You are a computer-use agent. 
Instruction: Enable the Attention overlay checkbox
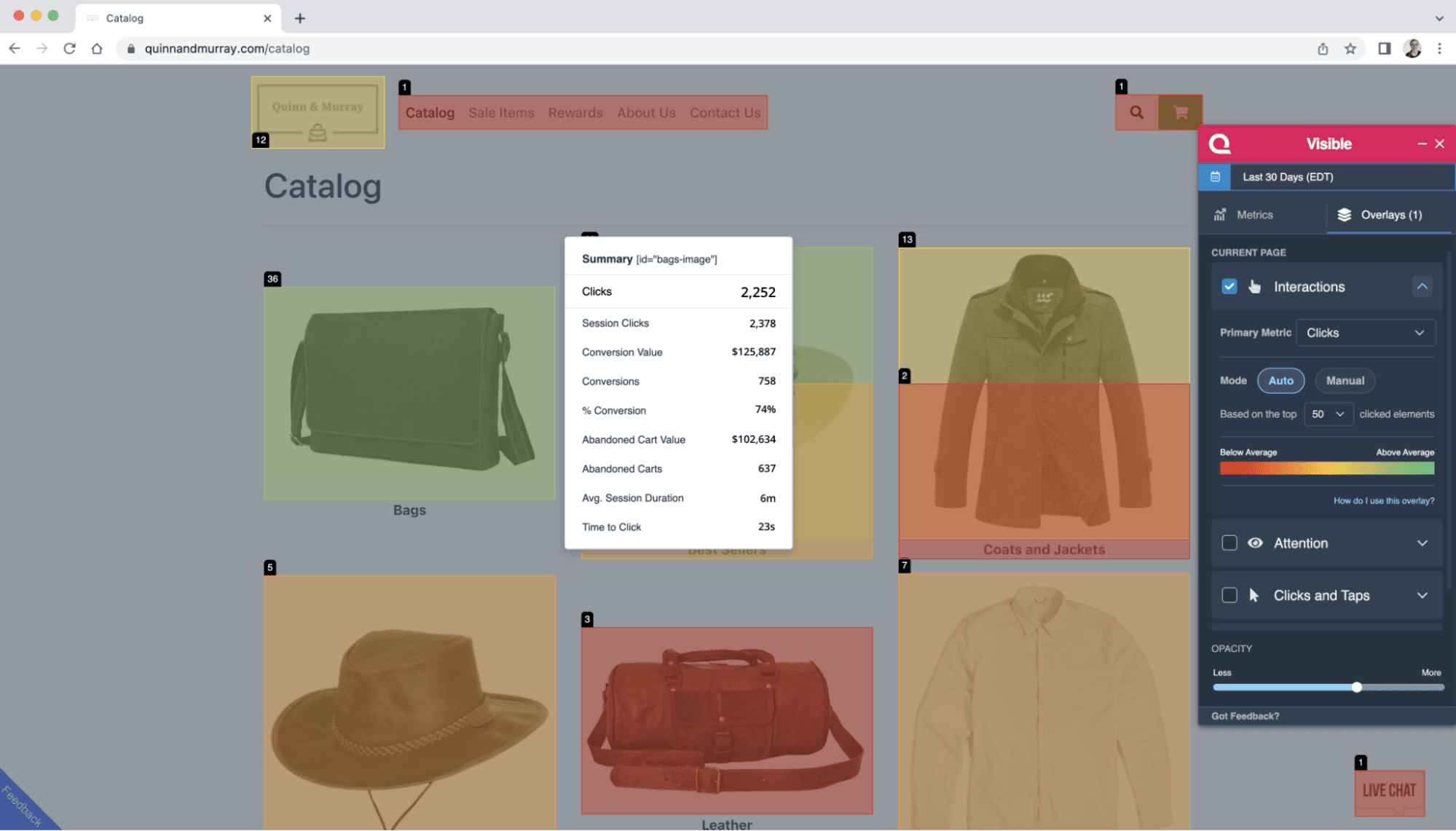(1229, 543)
